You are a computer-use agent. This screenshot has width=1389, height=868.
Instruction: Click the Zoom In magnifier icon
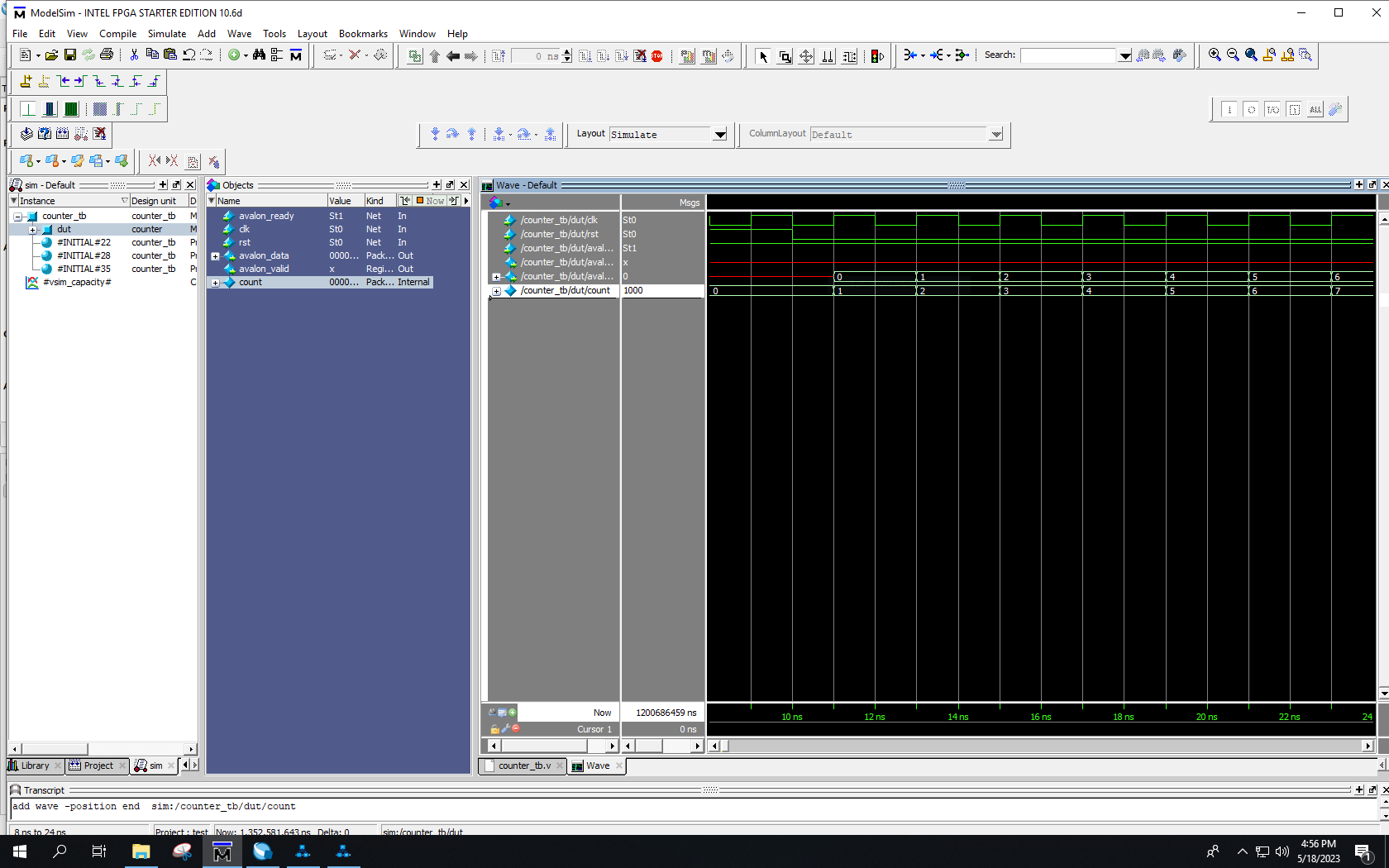click(x=1215, y=55)
